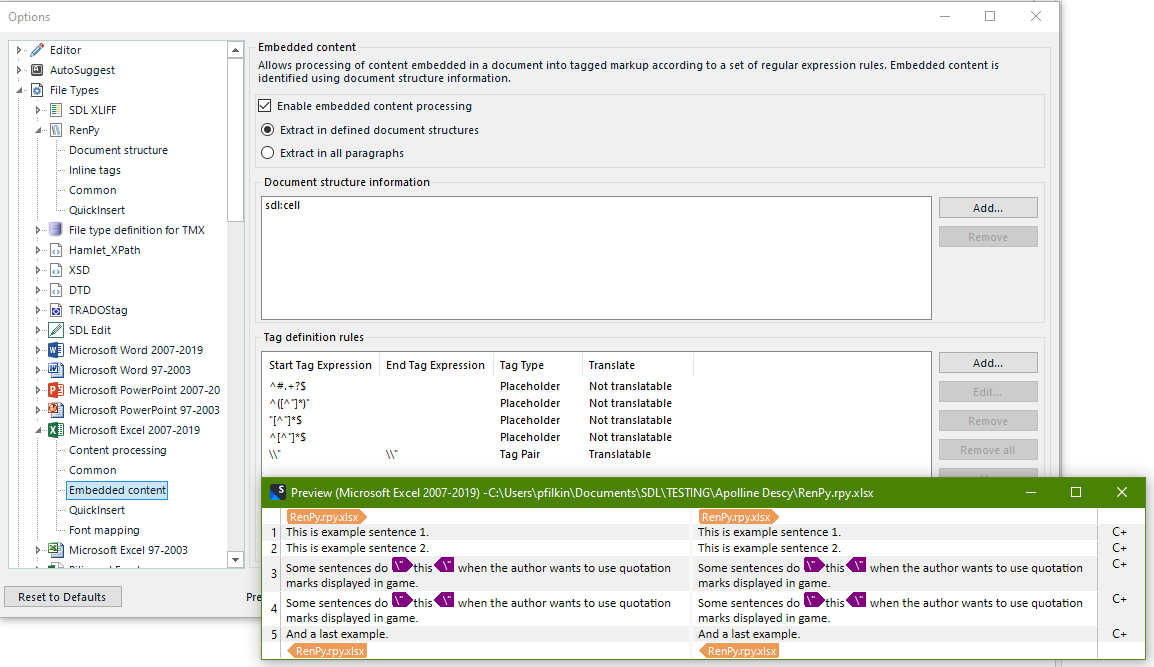
Task: Open Content processing under Excel 2007-2019
Action: (117, 450)
